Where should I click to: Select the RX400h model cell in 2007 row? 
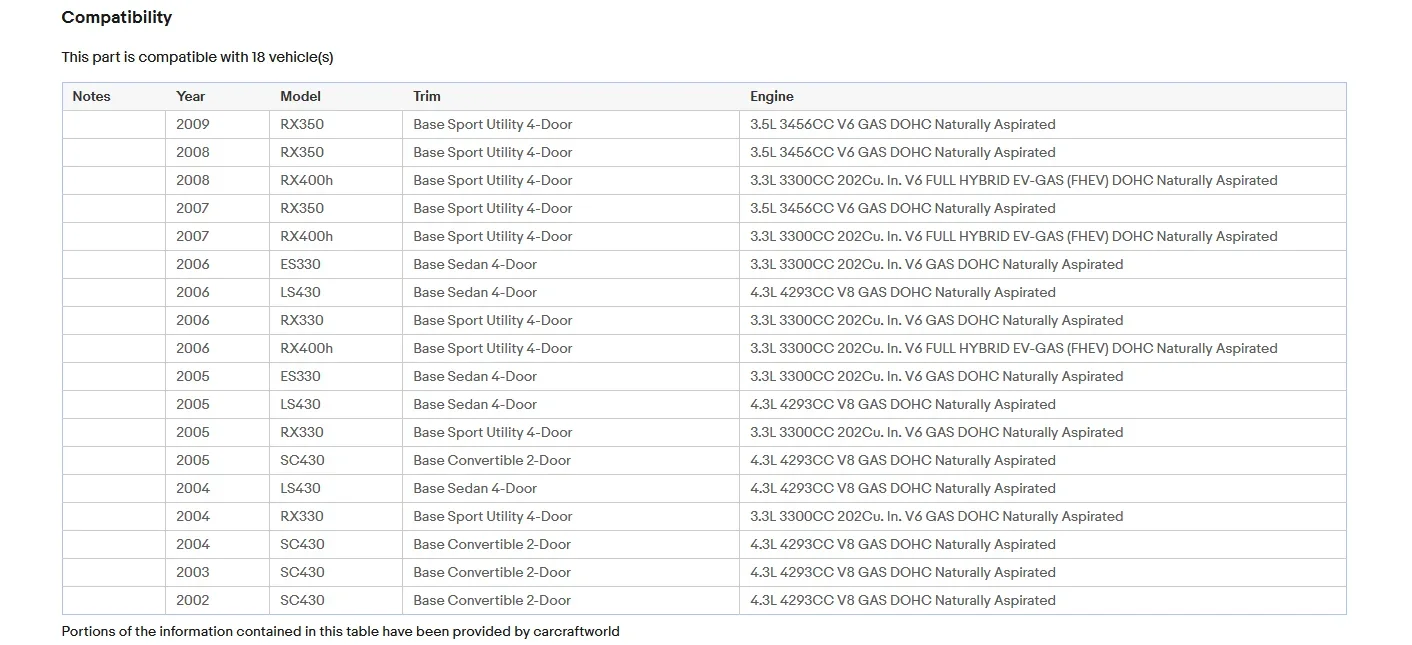click(x=336, y=237)
